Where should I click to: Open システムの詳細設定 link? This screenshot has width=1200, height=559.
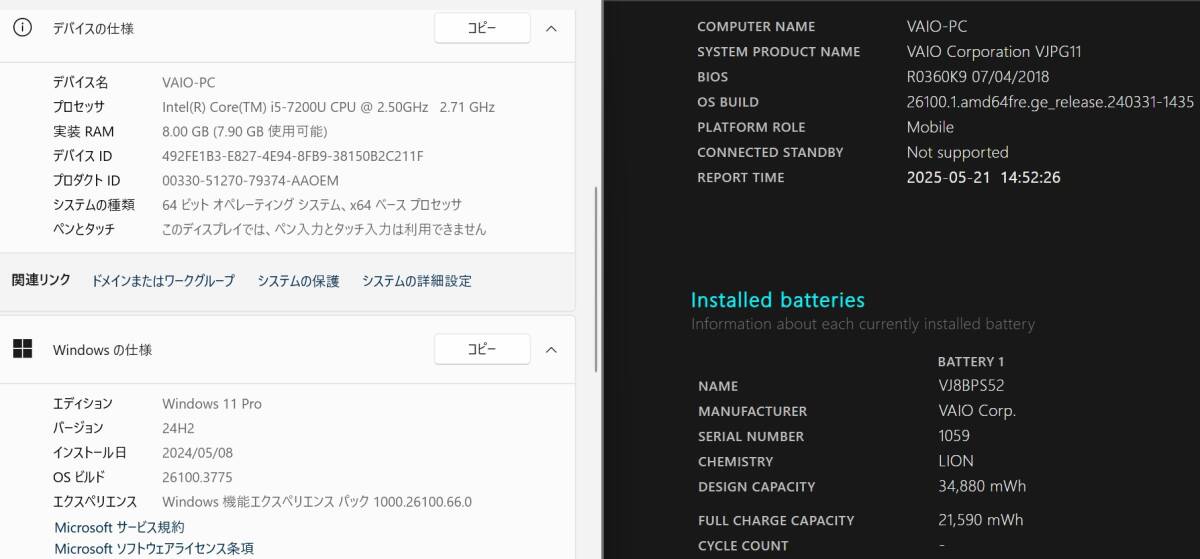tap(417, 281)
